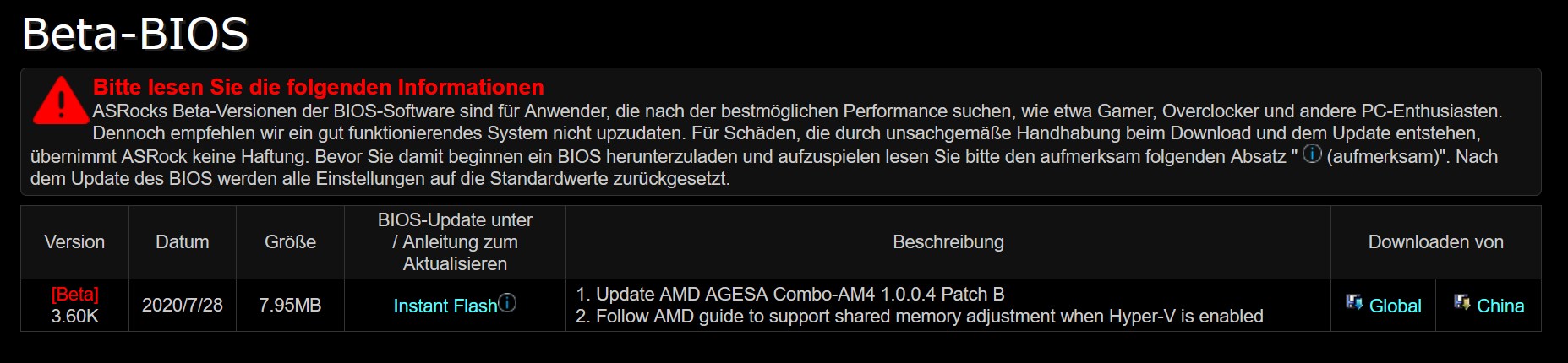Click the Global download icon
Image resolution: width=1568 pixels, height=363 pixels.
point(1354,302)
